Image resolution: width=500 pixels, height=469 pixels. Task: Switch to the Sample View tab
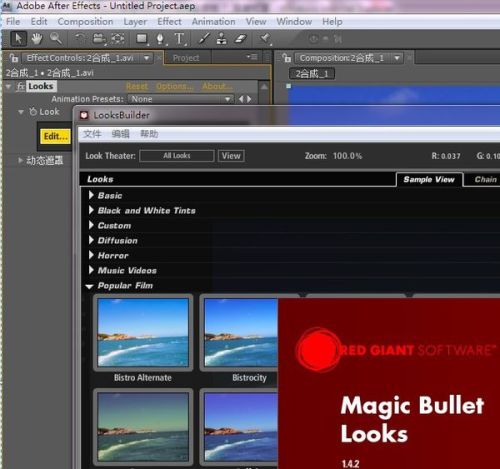(429, 180)
